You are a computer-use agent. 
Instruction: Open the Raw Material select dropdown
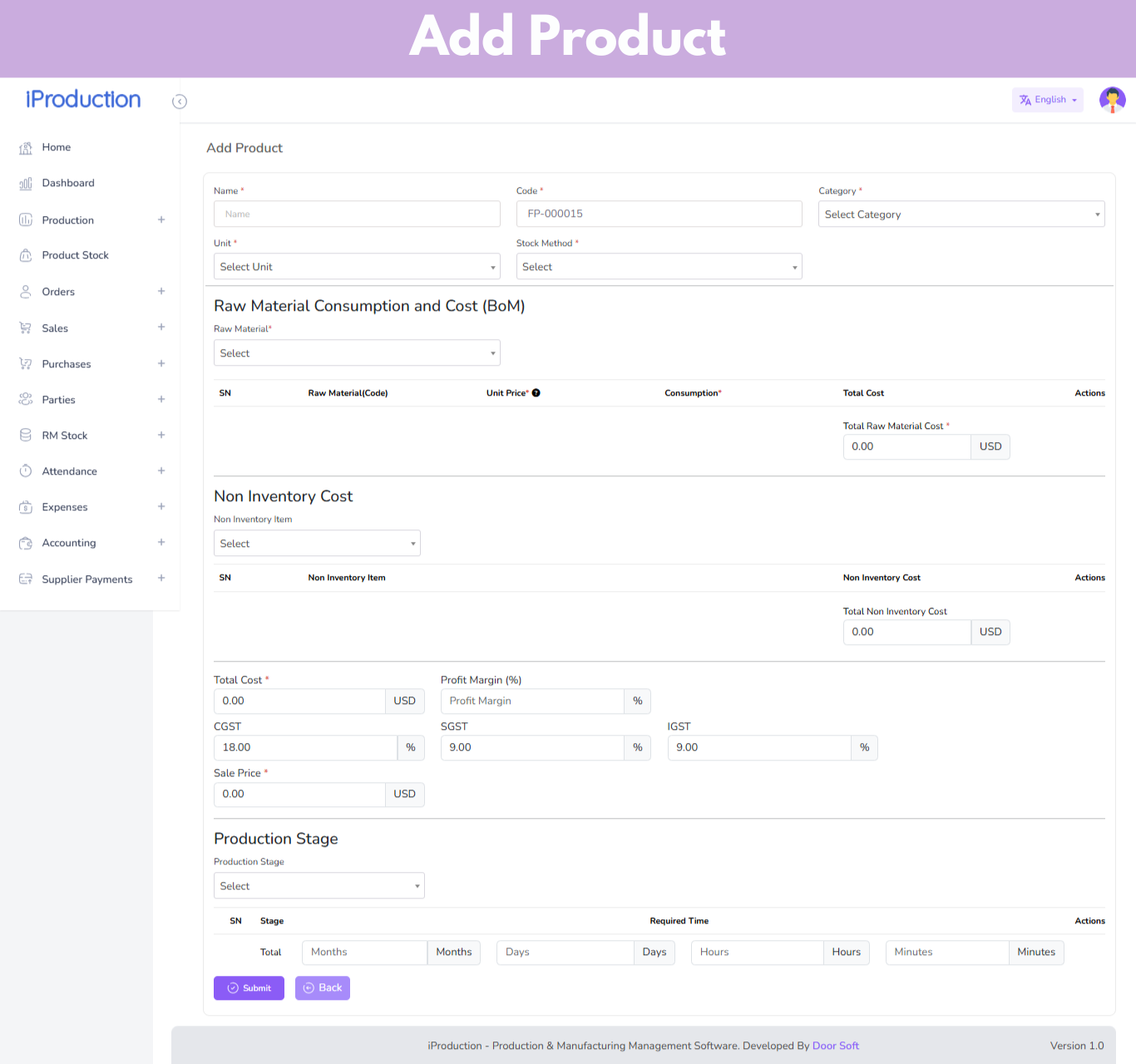click(356, 352)
